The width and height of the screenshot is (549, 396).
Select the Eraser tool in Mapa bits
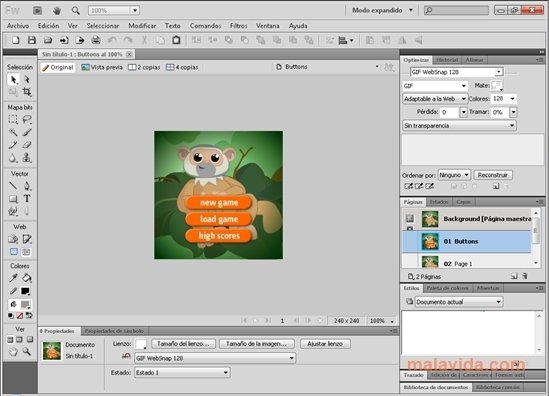pyautogui.click(x=27, y=145)
